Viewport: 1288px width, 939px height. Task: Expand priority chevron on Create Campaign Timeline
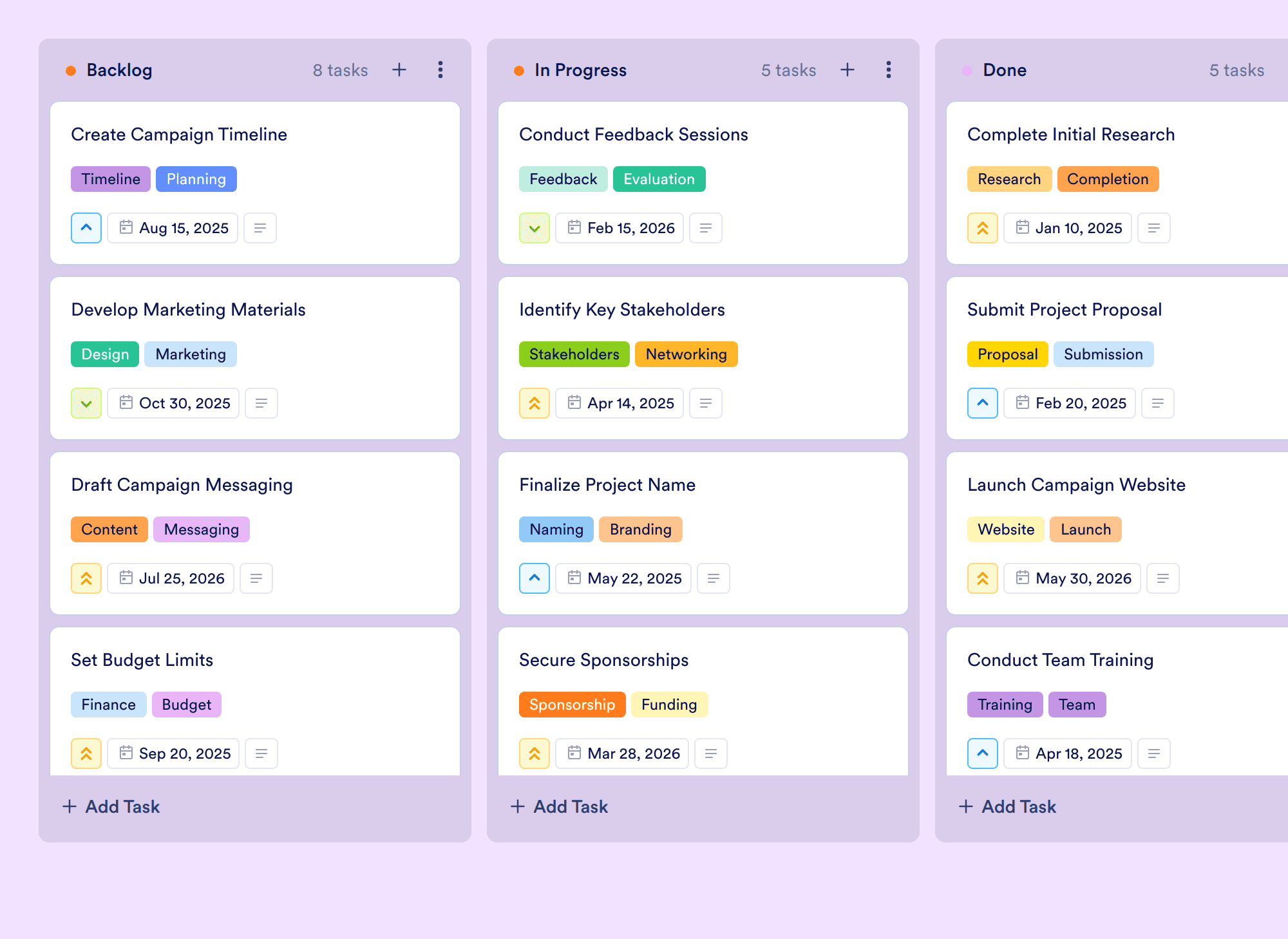(86, 228)
